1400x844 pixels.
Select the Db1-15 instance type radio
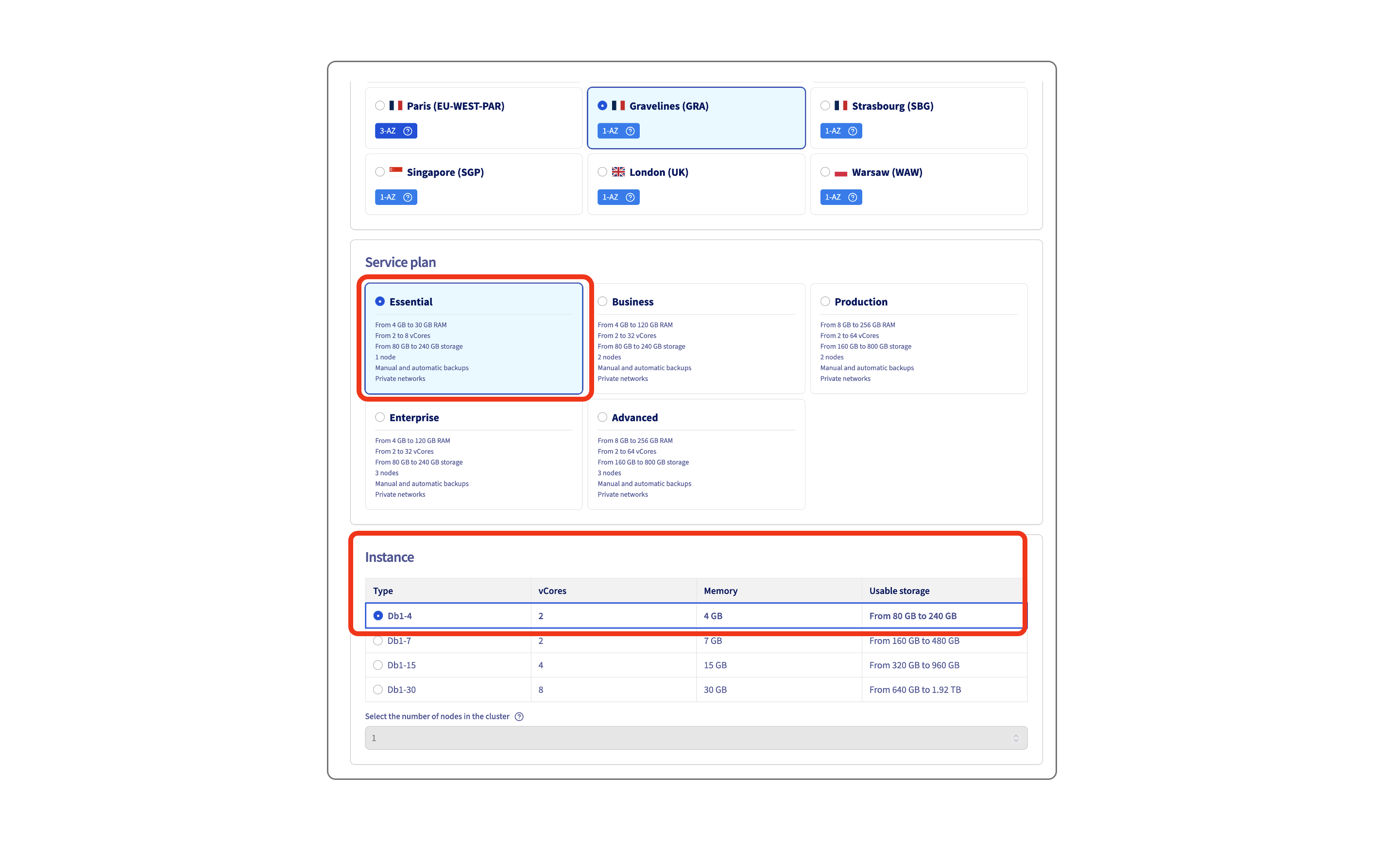[378, 665]
